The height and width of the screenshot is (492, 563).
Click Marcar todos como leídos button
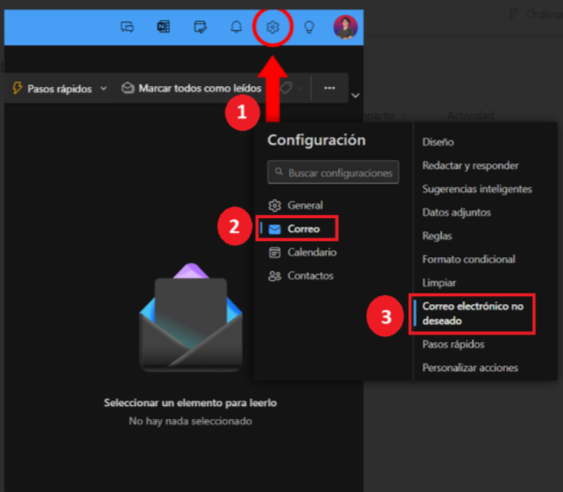click(x=191, y=88)
